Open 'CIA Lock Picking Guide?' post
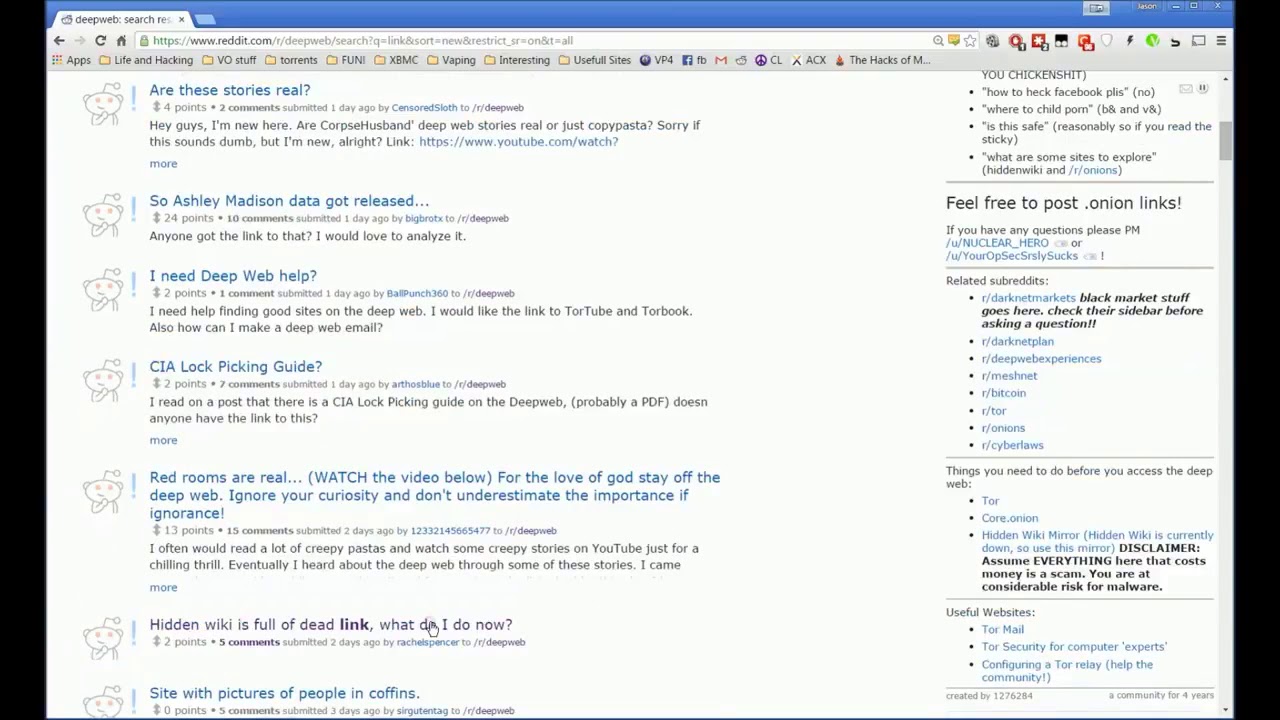The height and width of the screenshot is (720, 1280). click(236, 367)
